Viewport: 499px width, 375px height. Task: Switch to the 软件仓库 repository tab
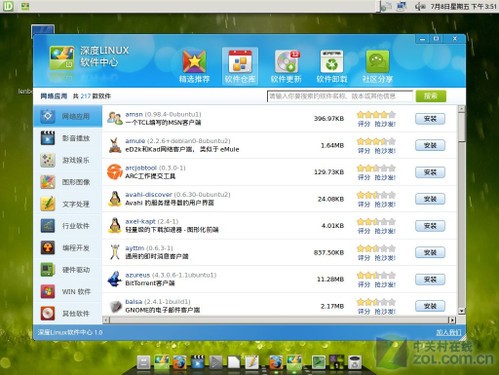tap(240, 66)
